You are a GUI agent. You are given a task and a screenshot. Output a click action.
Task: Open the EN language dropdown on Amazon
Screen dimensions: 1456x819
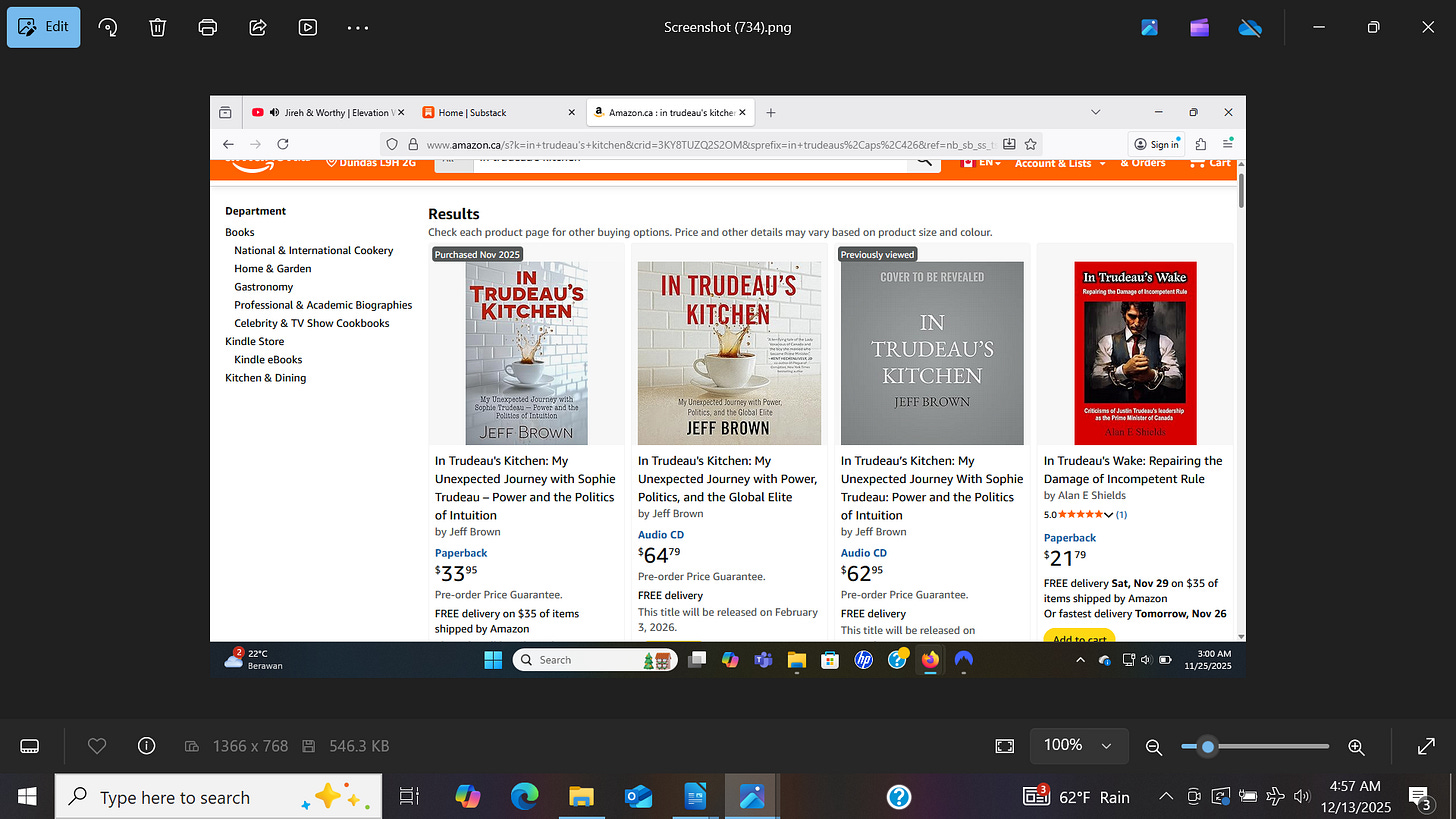(981, 163)
